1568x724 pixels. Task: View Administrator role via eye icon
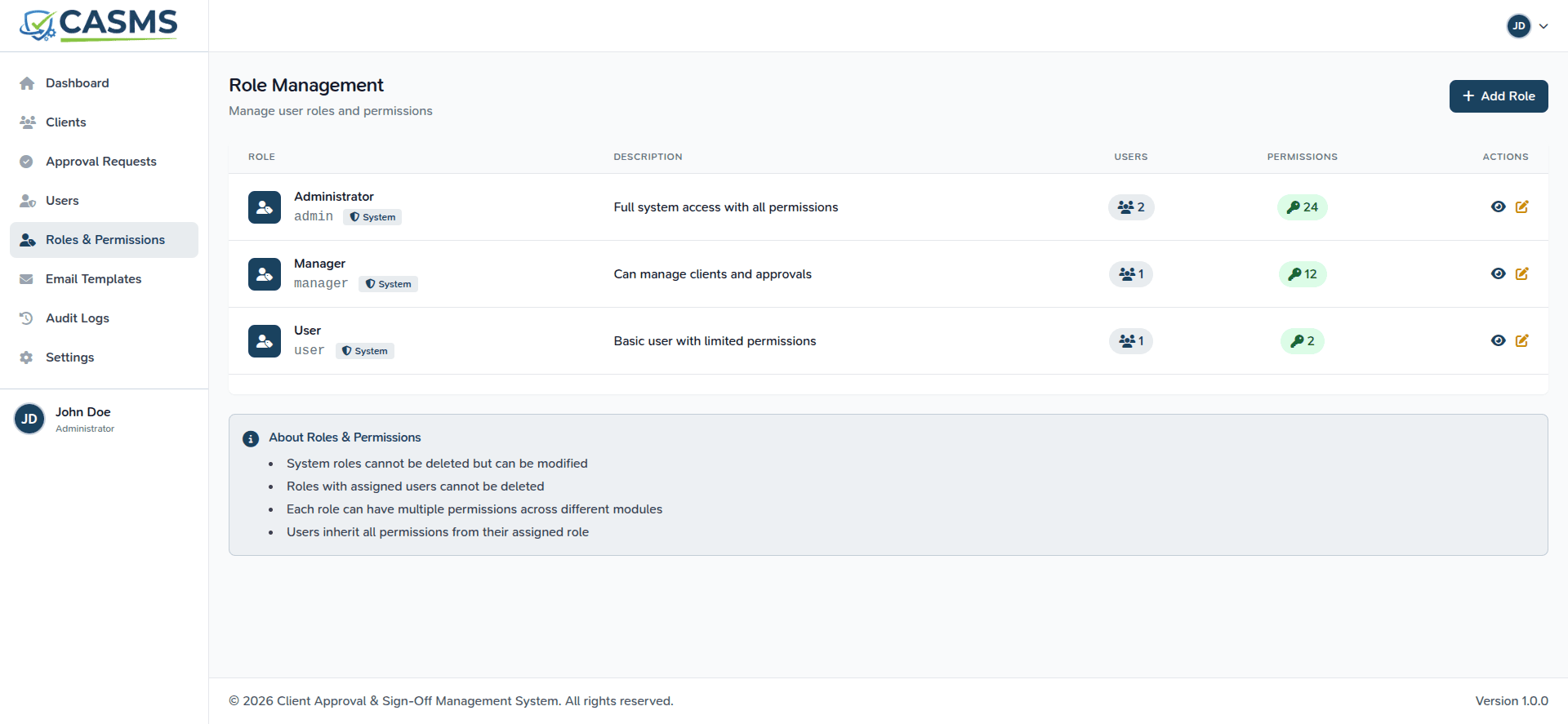[1498, 207]
